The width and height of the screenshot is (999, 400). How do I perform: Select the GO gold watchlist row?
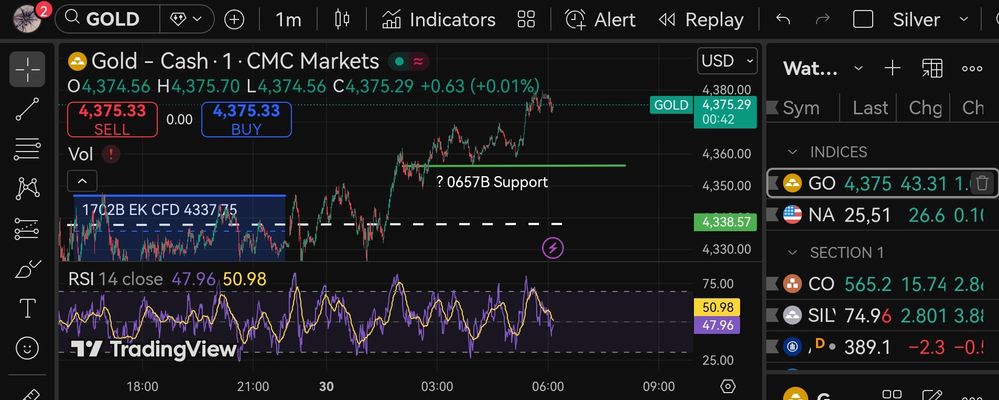pos(882,183)
